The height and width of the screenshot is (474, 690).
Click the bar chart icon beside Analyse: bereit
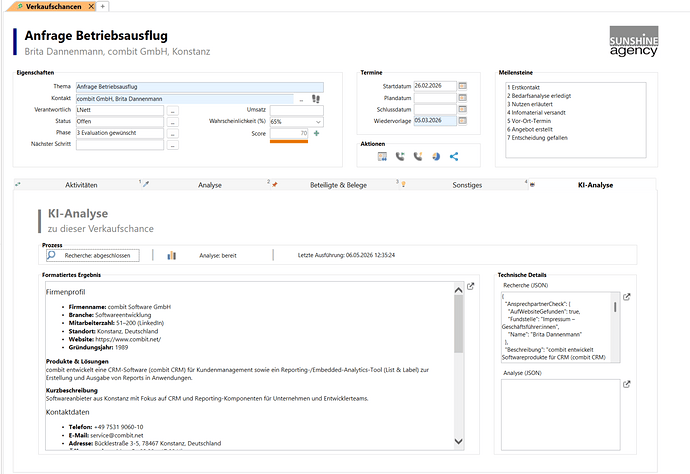pos(172,255)
